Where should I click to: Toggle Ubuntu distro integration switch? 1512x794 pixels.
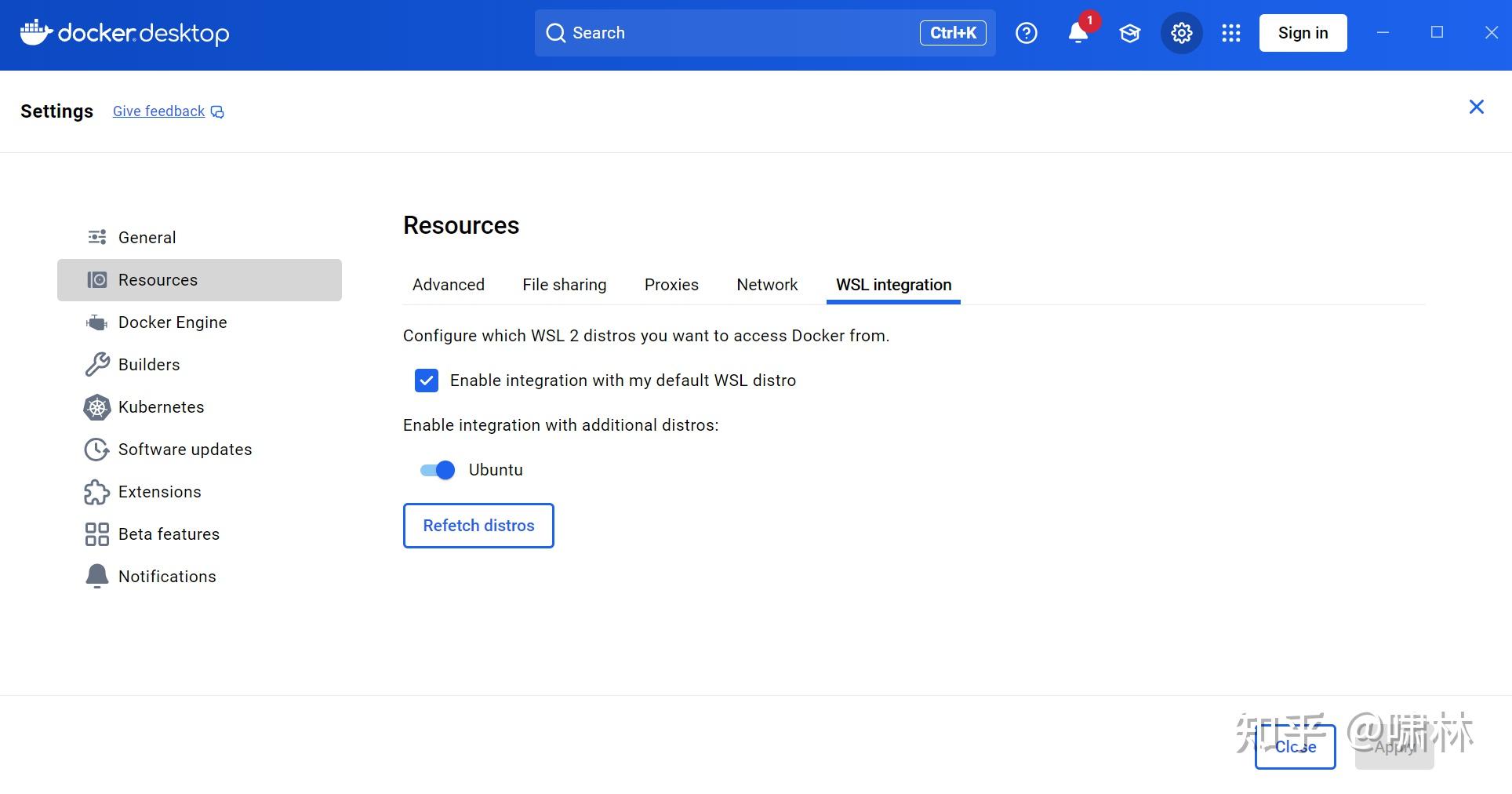point(438,470)
